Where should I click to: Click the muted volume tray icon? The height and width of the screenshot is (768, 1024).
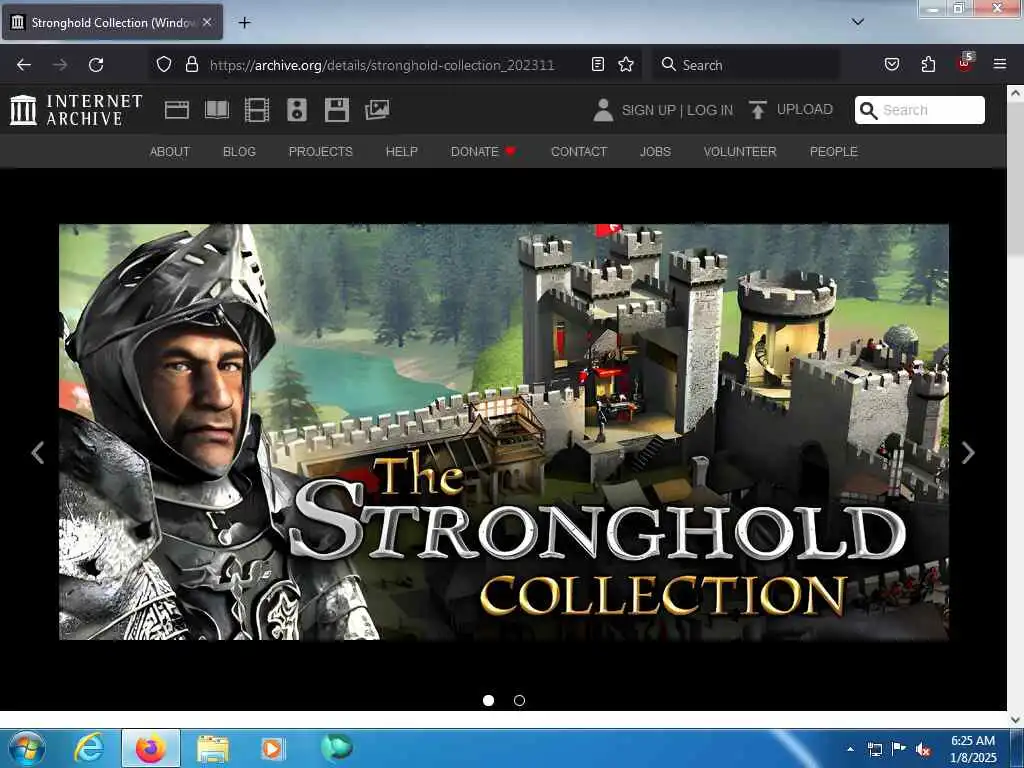pos(923,750)
